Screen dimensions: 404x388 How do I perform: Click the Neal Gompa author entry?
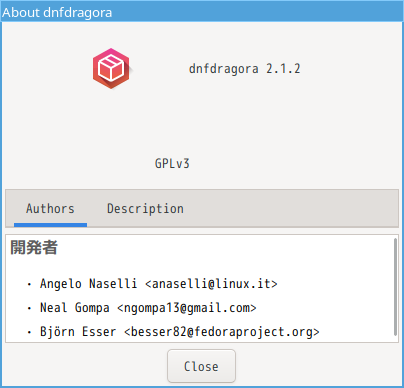(148, 308)
